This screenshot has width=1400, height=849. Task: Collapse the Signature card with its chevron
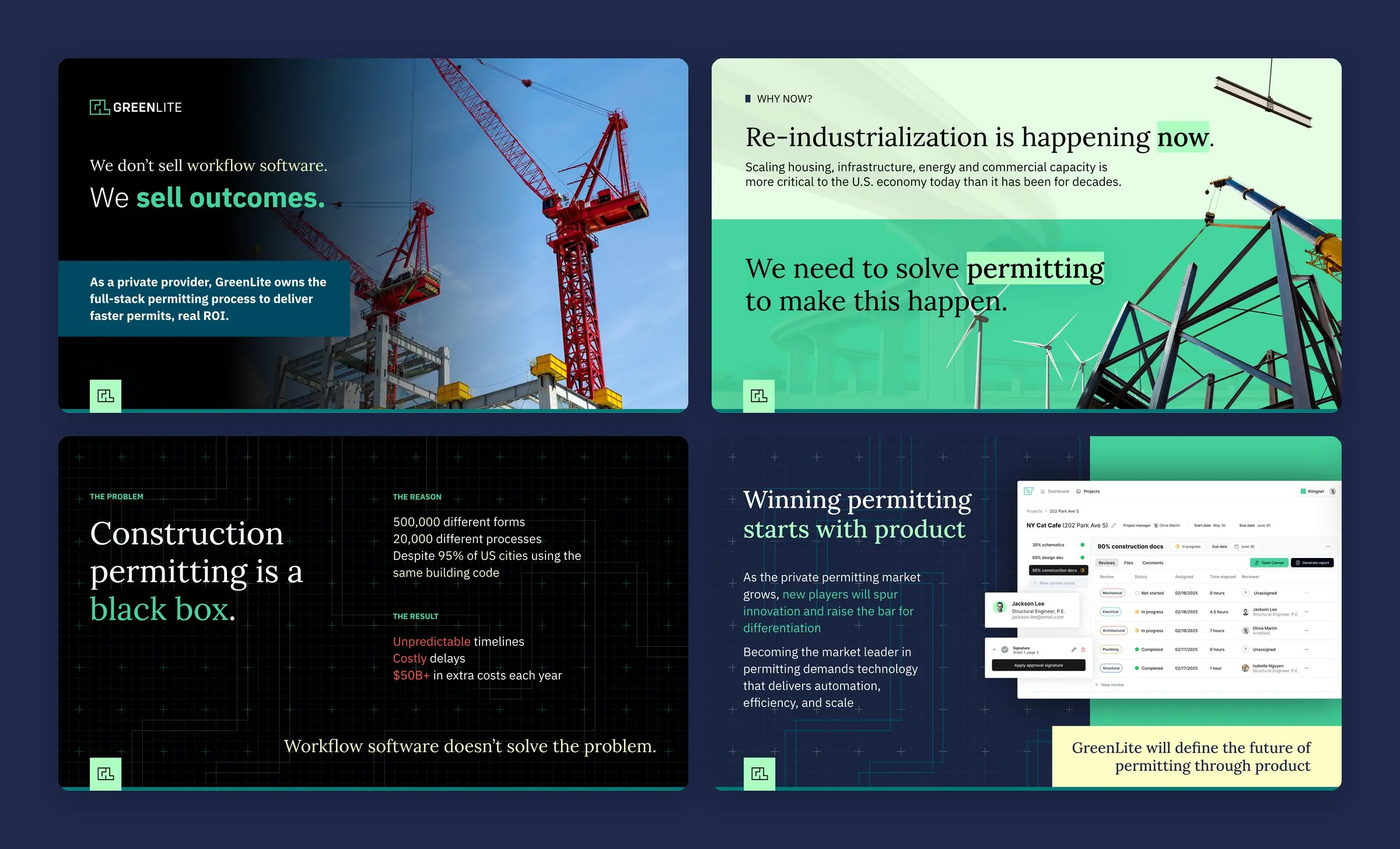click(x=995, y=650)
